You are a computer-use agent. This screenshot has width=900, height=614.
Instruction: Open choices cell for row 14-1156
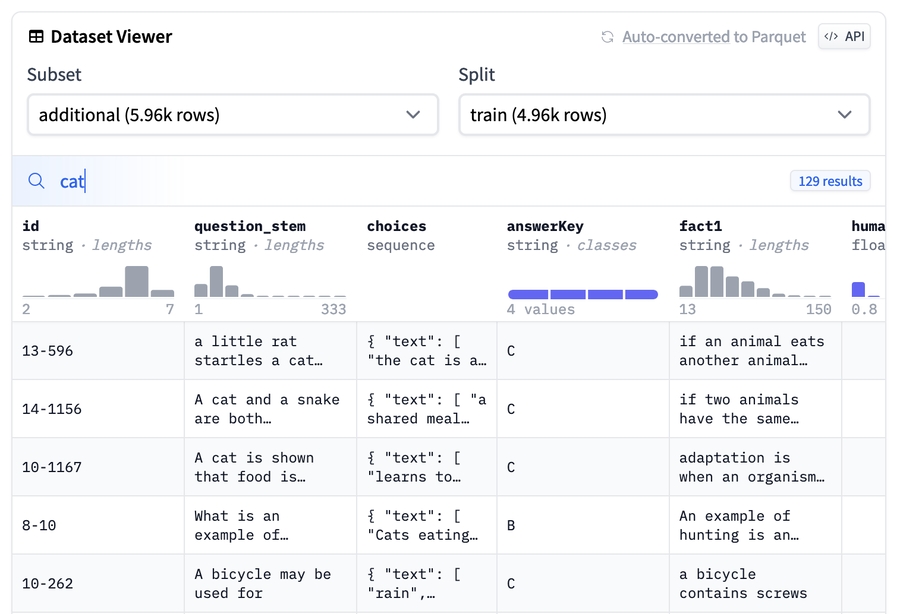[427, 409]
